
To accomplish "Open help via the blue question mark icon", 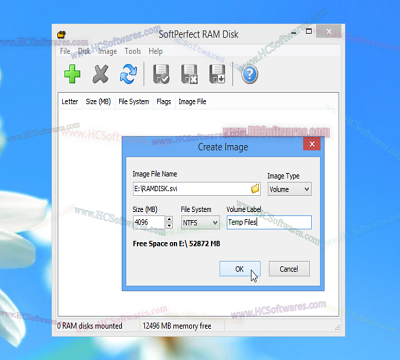I will [250, 74].
